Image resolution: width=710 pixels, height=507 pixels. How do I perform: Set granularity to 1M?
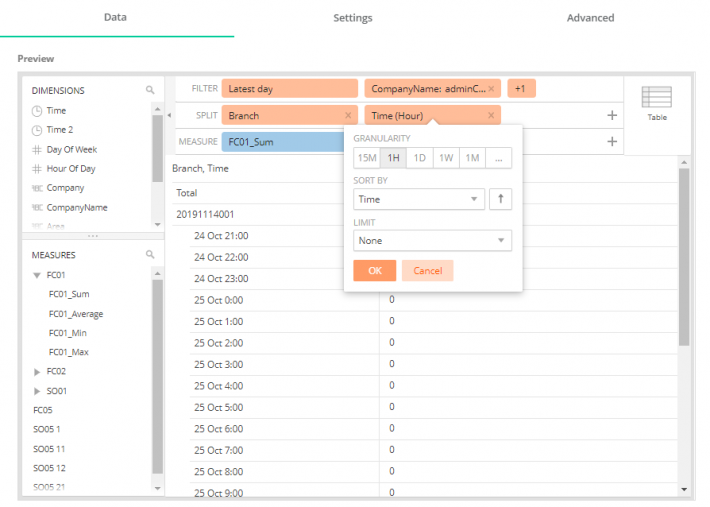(472, 158)
